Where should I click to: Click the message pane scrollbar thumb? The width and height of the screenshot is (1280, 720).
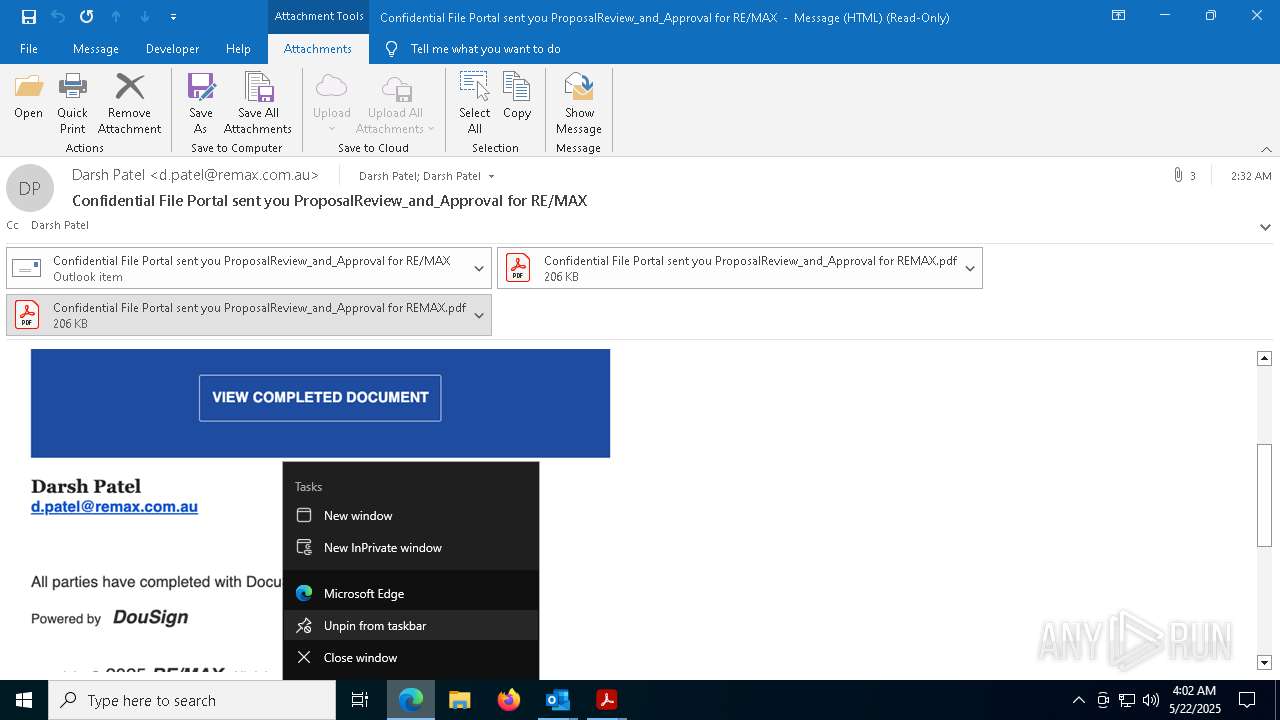click(x=1264, y=495)
